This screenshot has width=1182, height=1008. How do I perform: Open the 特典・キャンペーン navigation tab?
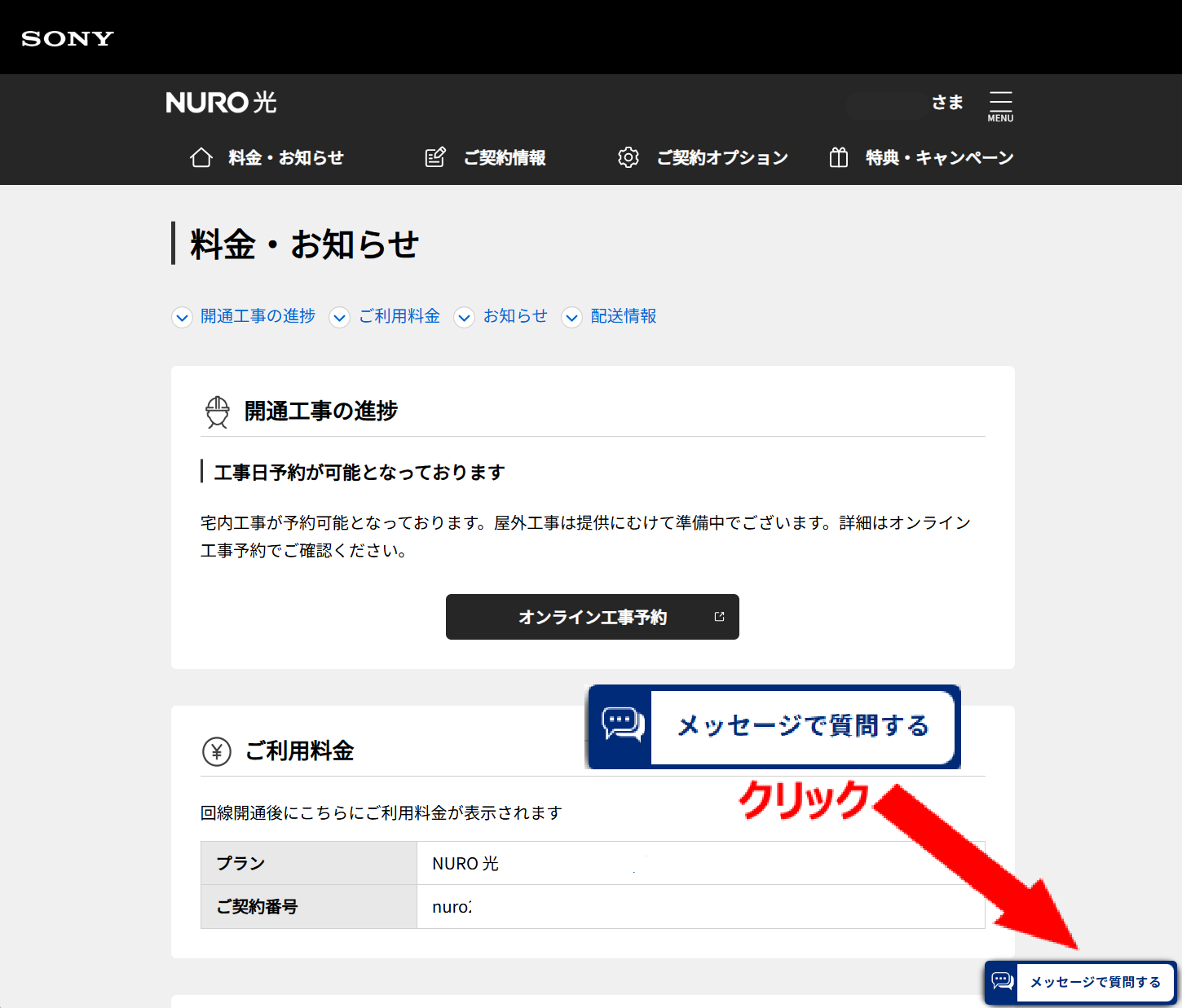point(939,157)
